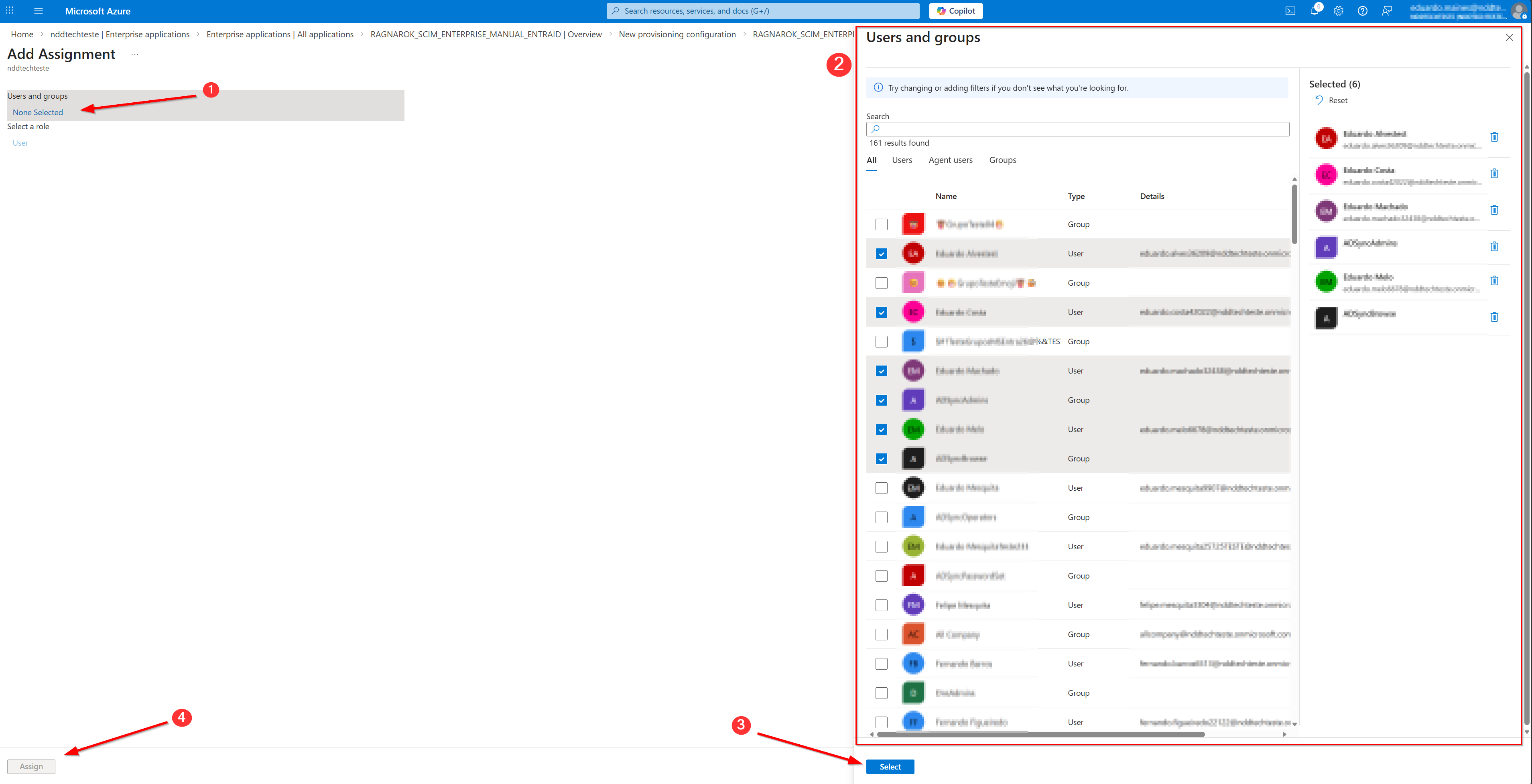The image size is (1532, 784).
Task: Check the All Company group checkbox
Action: 882,635
